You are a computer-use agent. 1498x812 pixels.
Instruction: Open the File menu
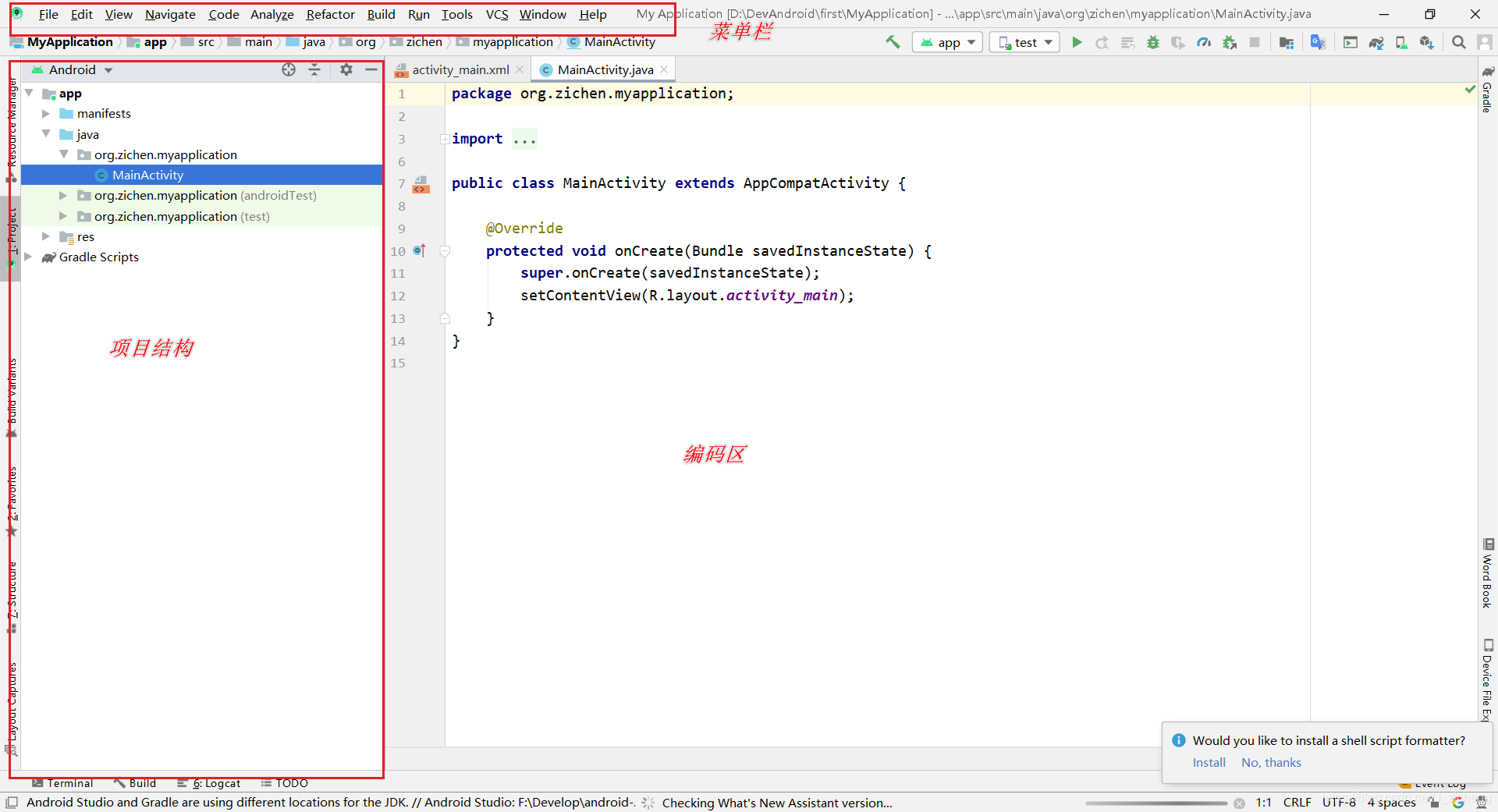tap(48, 14)
